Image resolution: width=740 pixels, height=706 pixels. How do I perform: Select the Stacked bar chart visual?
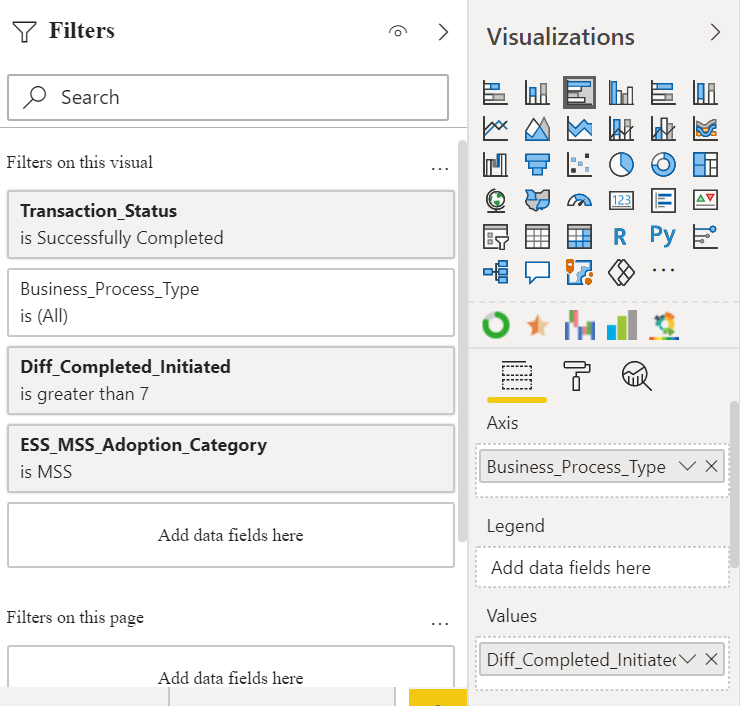(495, 92)
